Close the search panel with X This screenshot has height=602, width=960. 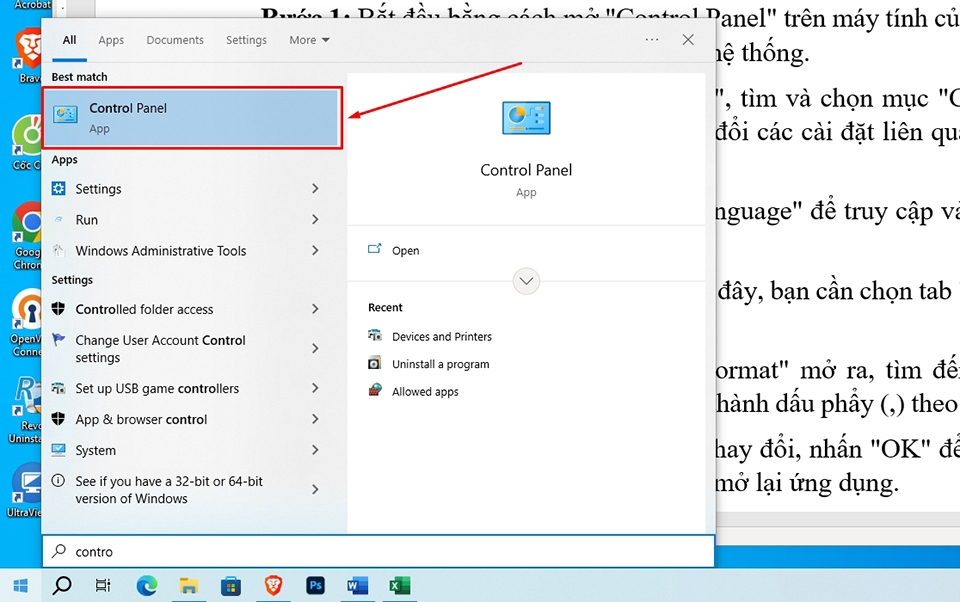coord(688,40)
